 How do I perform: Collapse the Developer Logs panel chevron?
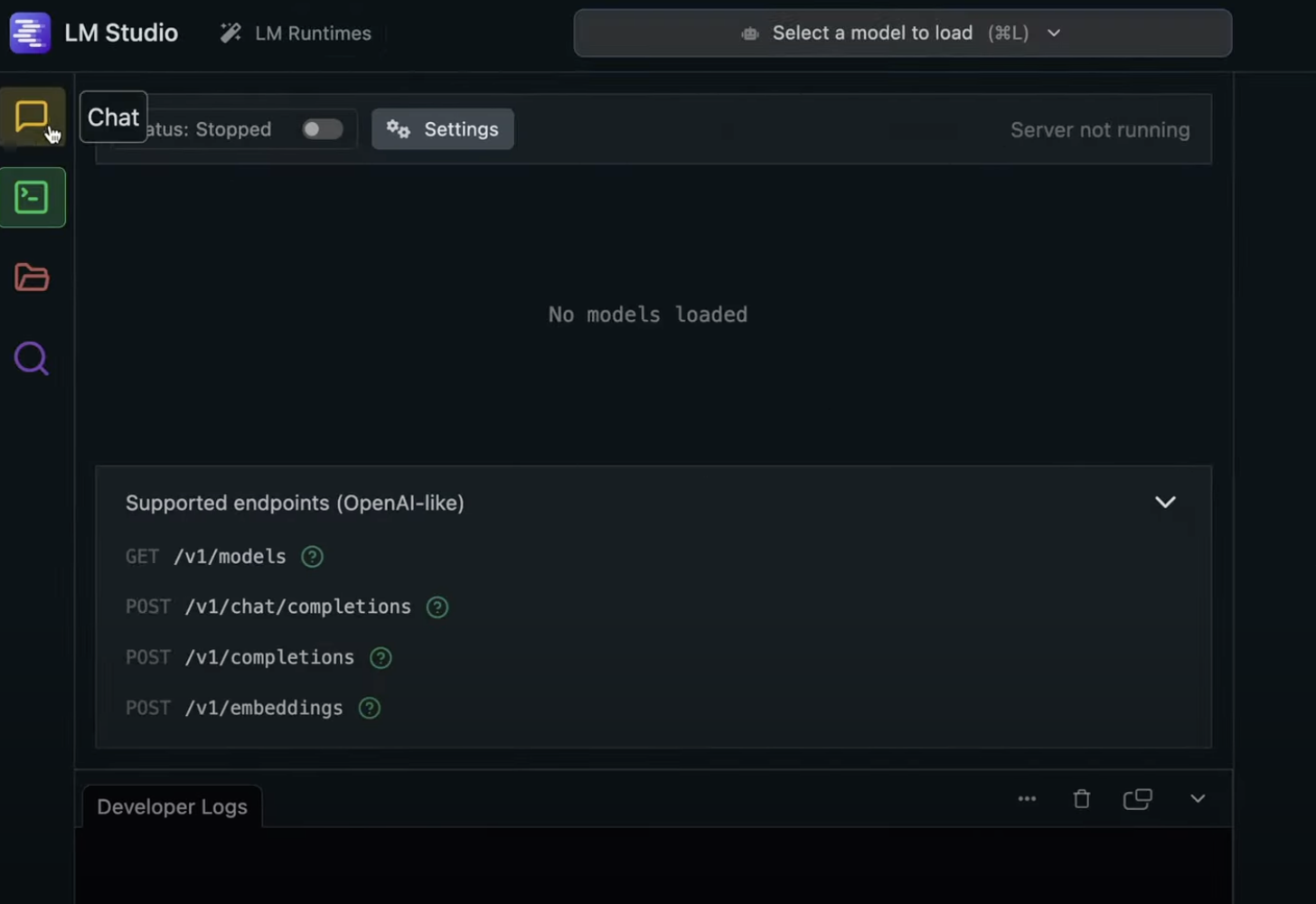(1198, 799)
